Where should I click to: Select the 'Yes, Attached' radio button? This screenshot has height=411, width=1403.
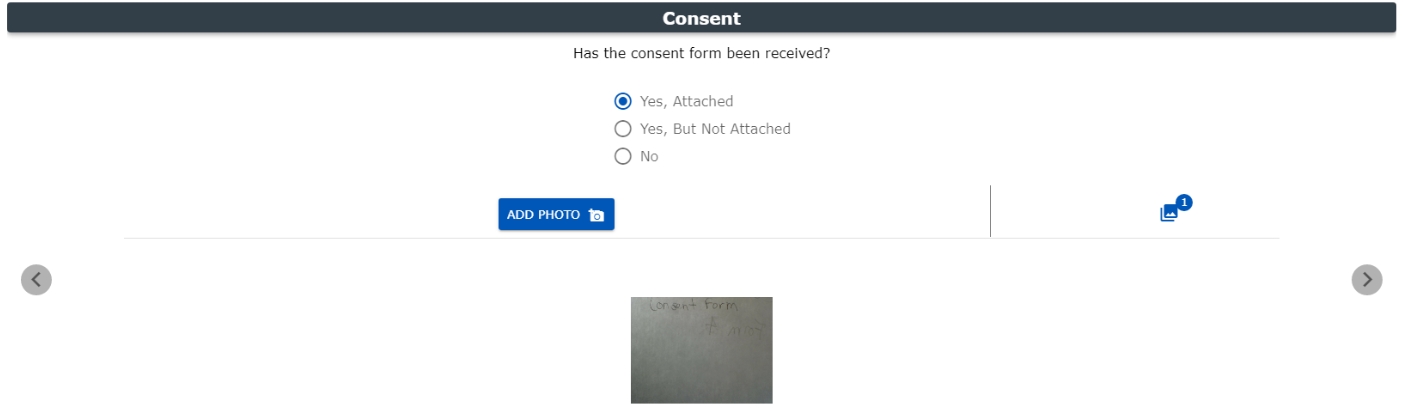tap(623, 101)
